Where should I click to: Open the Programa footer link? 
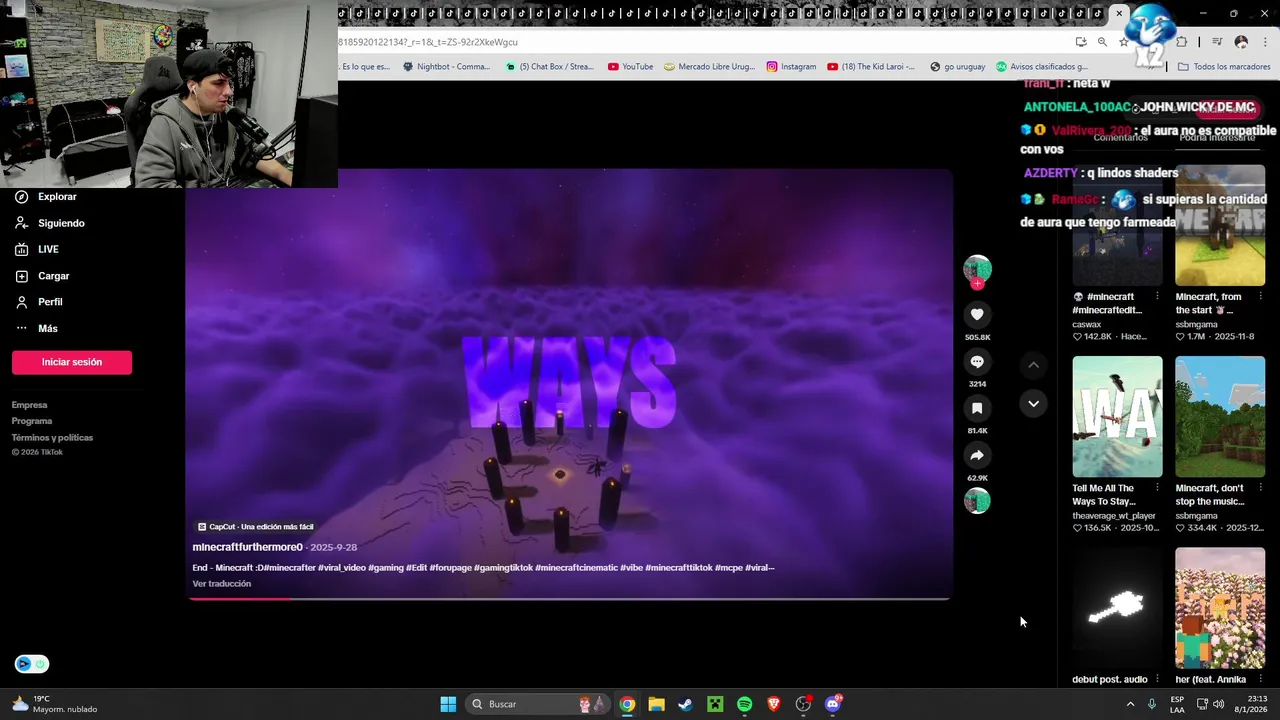32,421
